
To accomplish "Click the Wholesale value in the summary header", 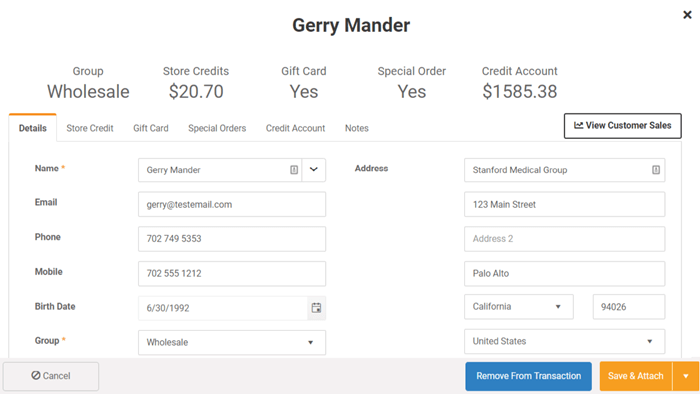I will pyautogui.click(x=88, y=91).
